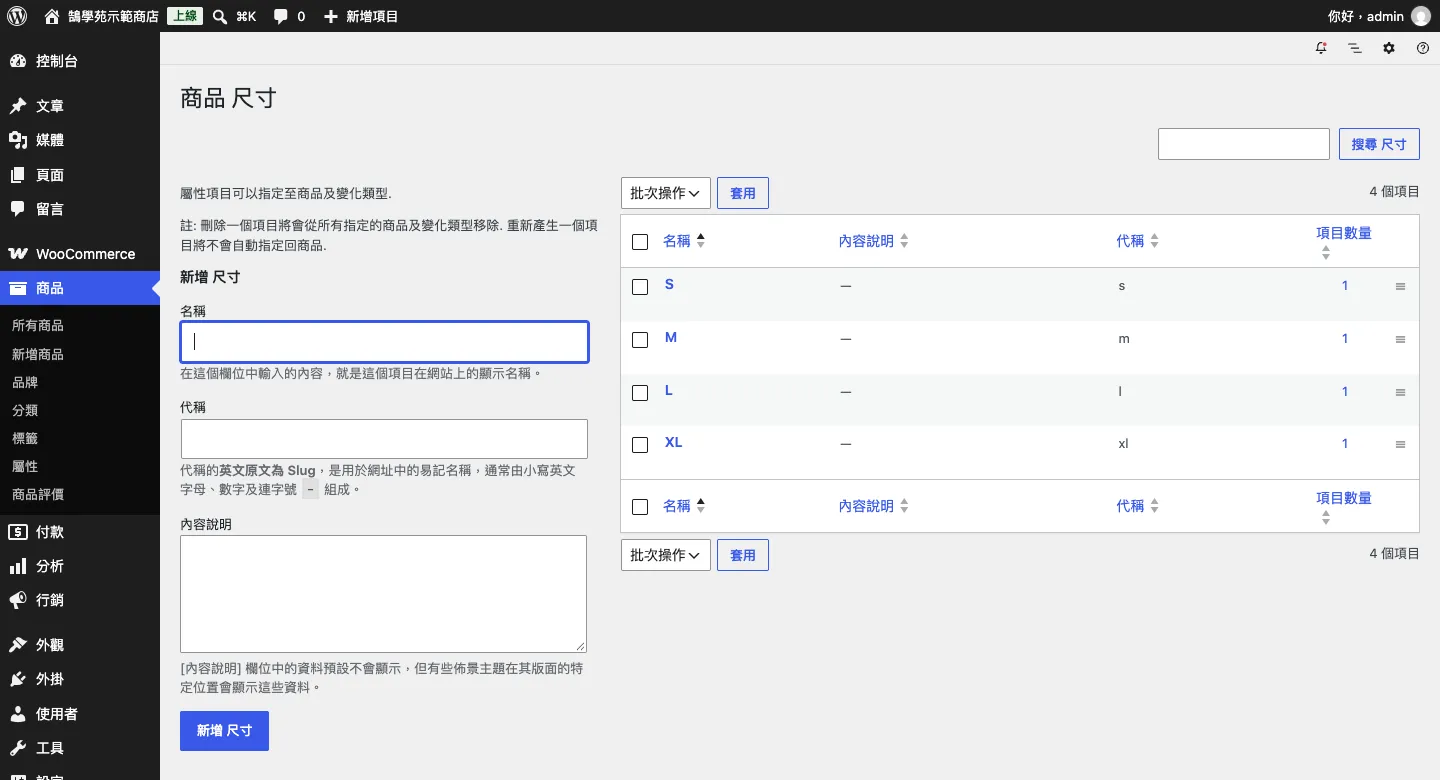Sort by 項目數量 in the table header
This screenshot has width=1440, height=780.
[x=1343, y=242]
